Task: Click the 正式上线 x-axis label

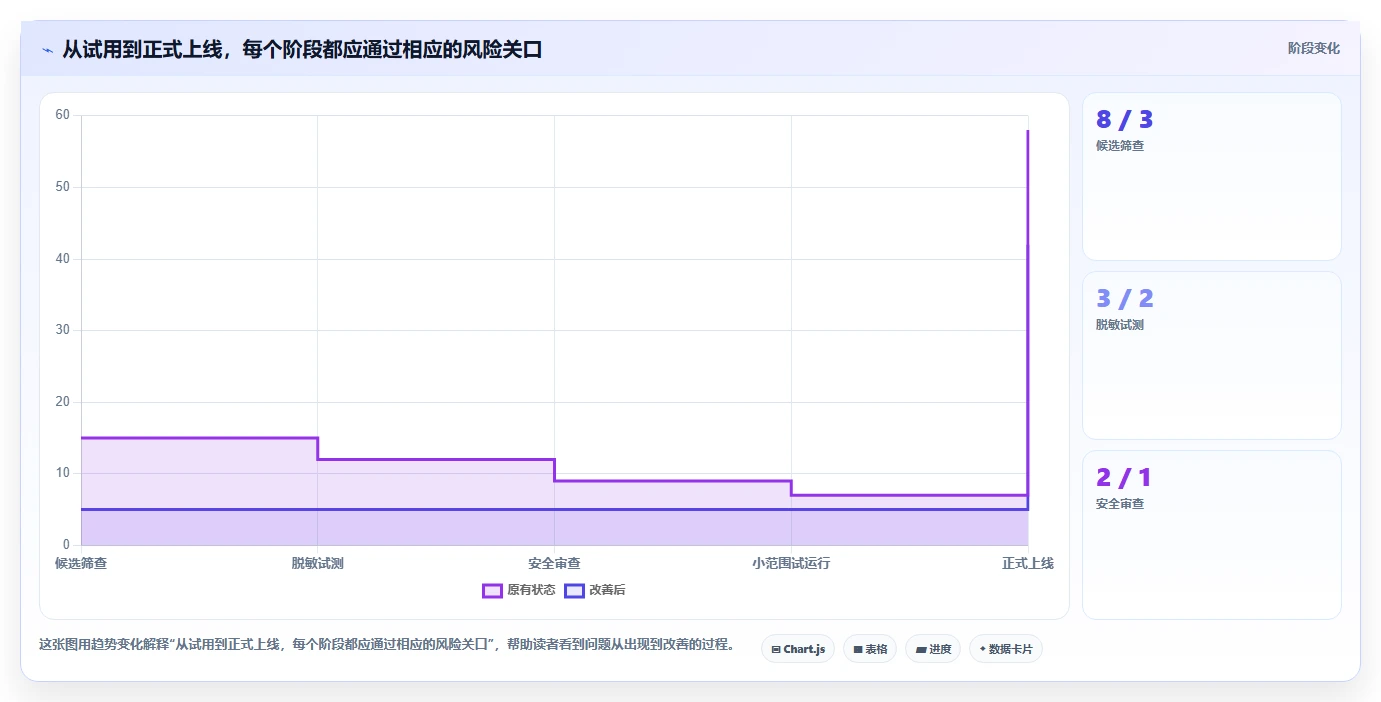Action: pos(1028,563)
